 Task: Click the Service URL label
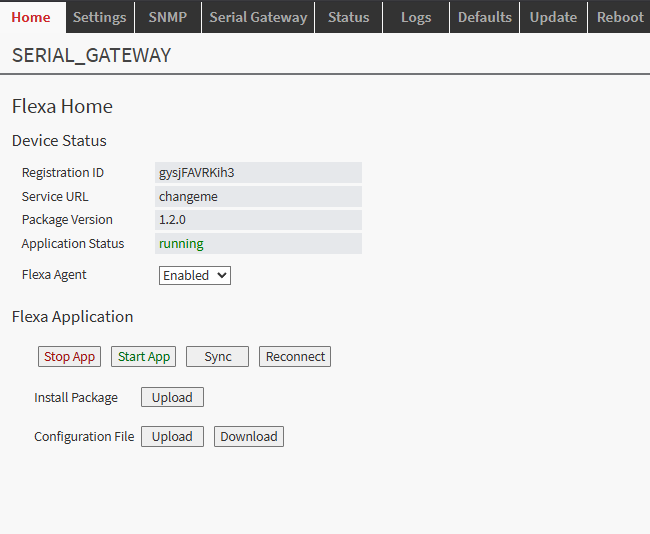click(55, 197)
